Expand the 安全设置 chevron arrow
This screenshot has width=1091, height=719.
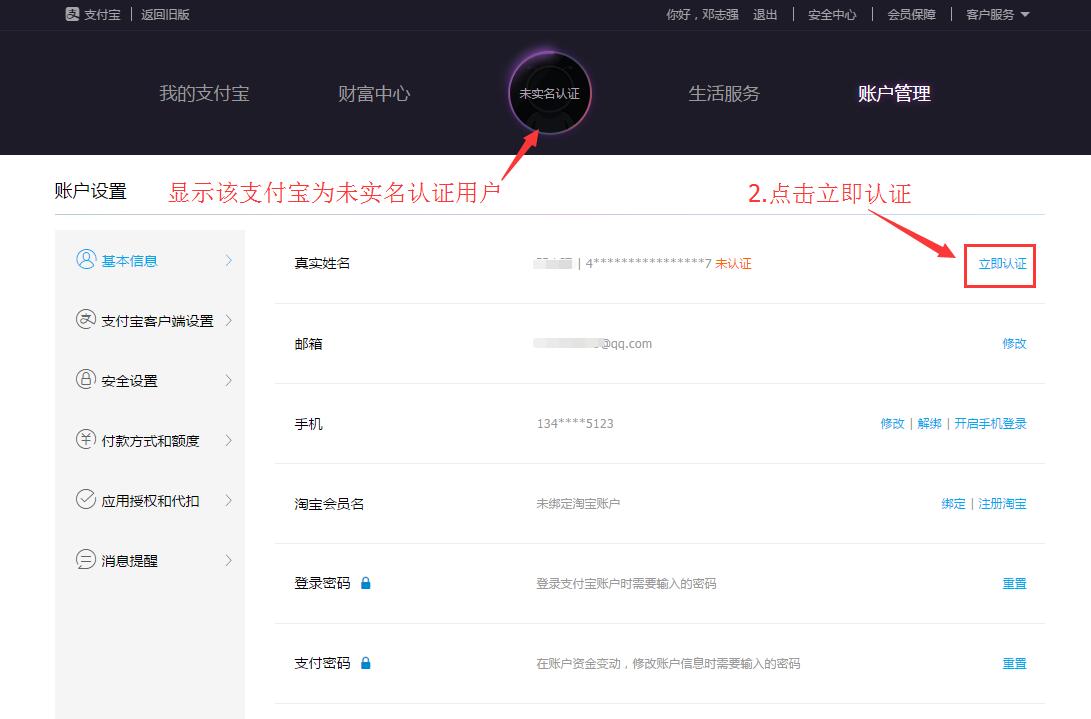tap(228, 380)
